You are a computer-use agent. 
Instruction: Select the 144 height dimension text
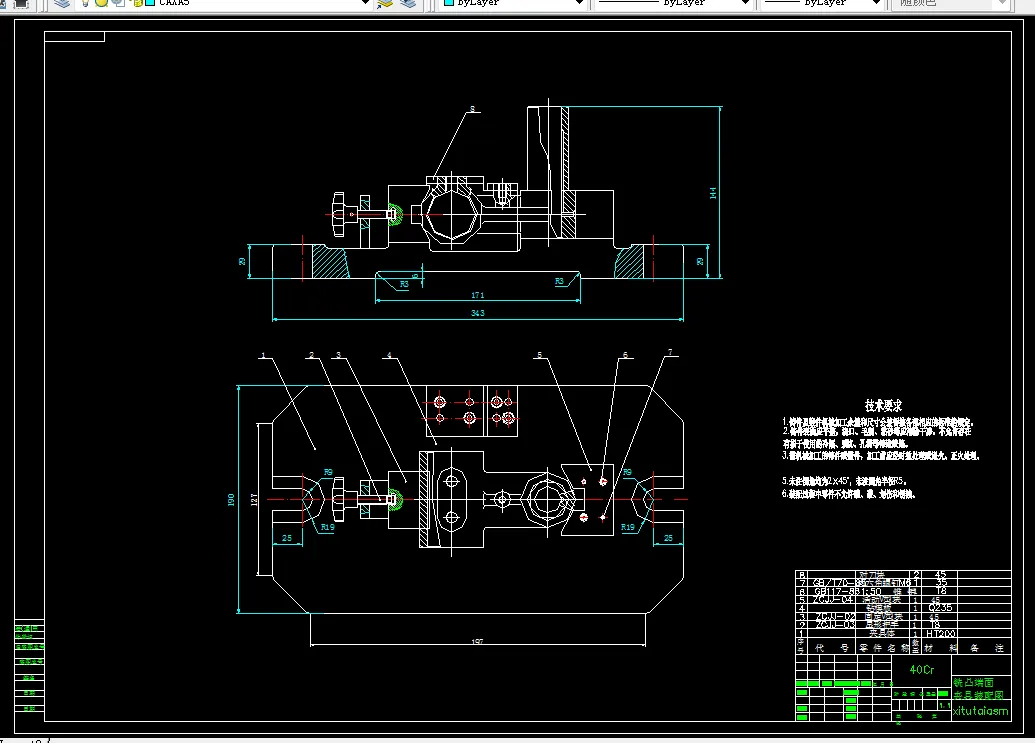click(x=712, y=193)
